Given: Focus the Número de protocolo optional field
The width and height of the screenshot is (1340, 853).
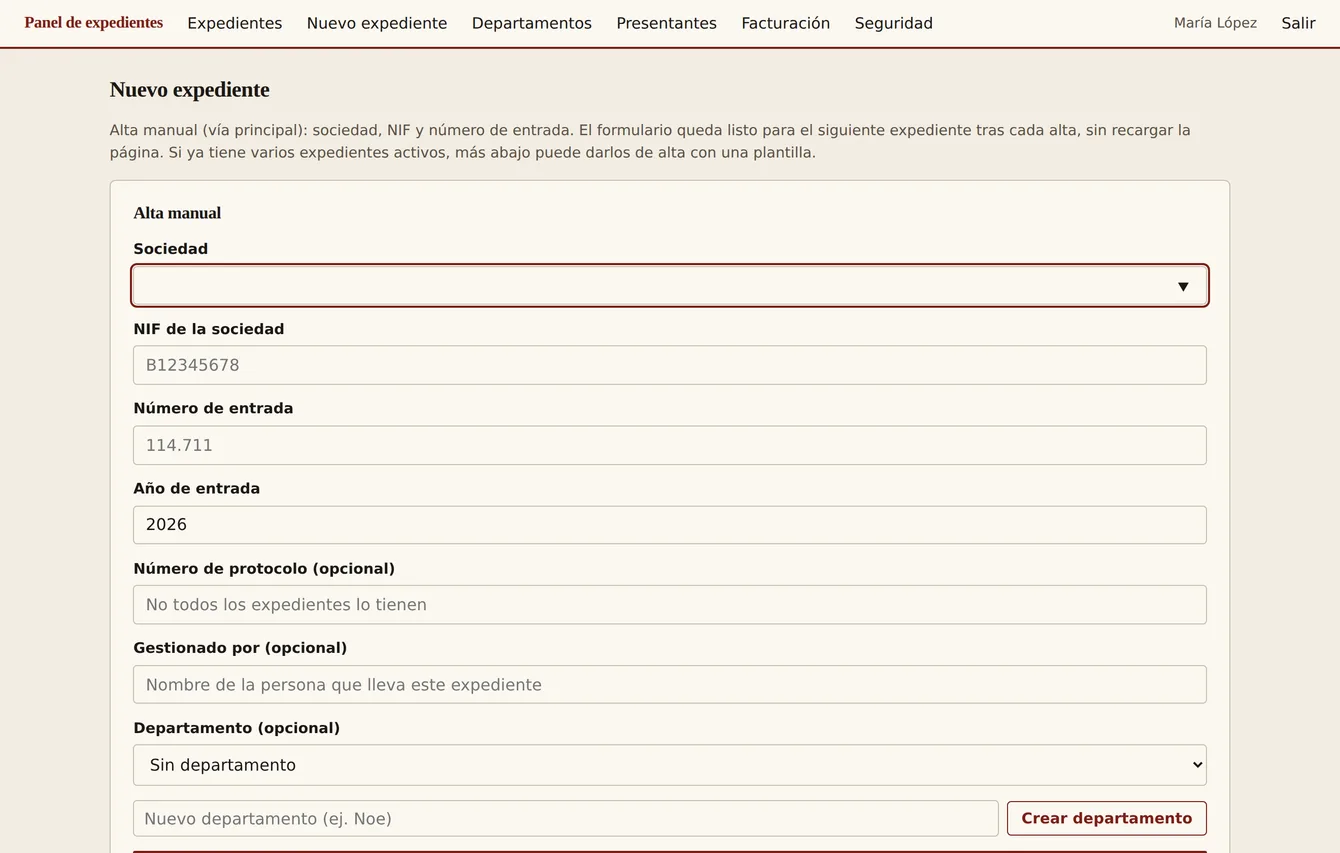Looking at the screenshot, I should click(x=669, y=605).
